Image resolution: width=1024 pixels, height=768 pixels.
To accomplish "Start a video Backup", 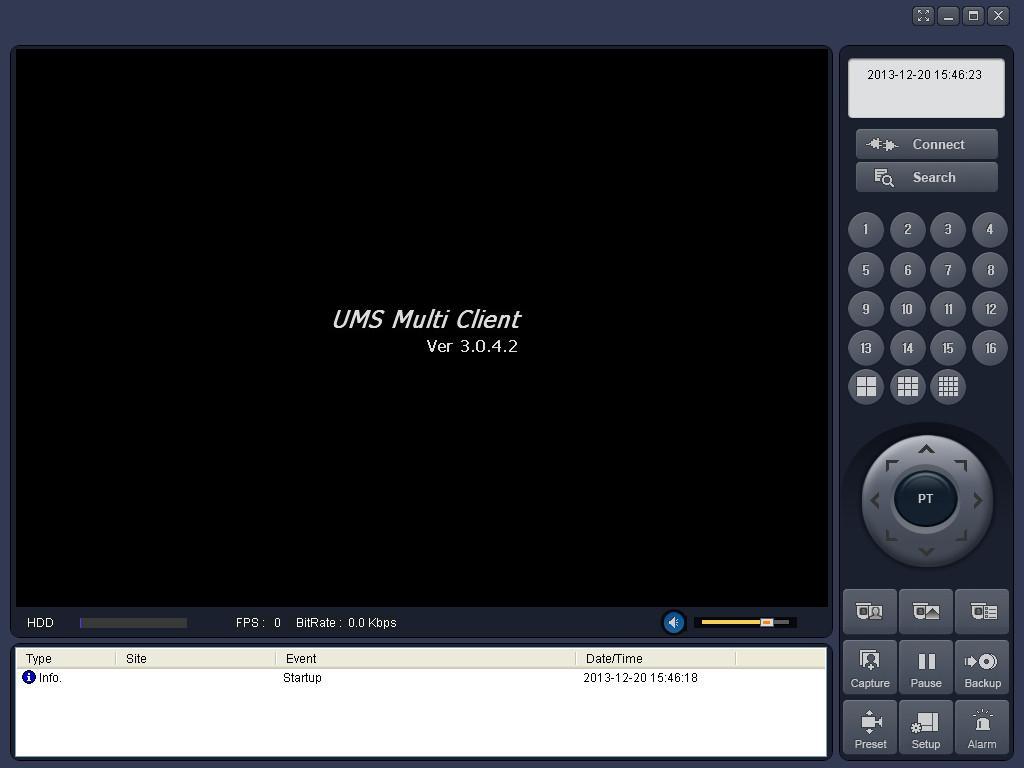I will [x=981, y=667].
